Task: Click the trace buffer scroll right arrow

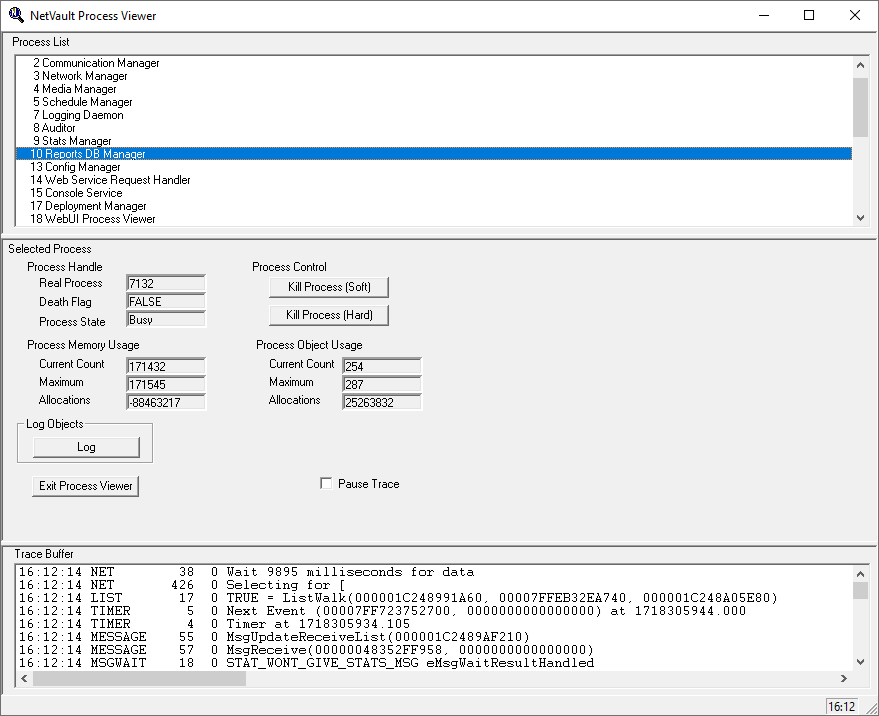Action: point(844,678)
